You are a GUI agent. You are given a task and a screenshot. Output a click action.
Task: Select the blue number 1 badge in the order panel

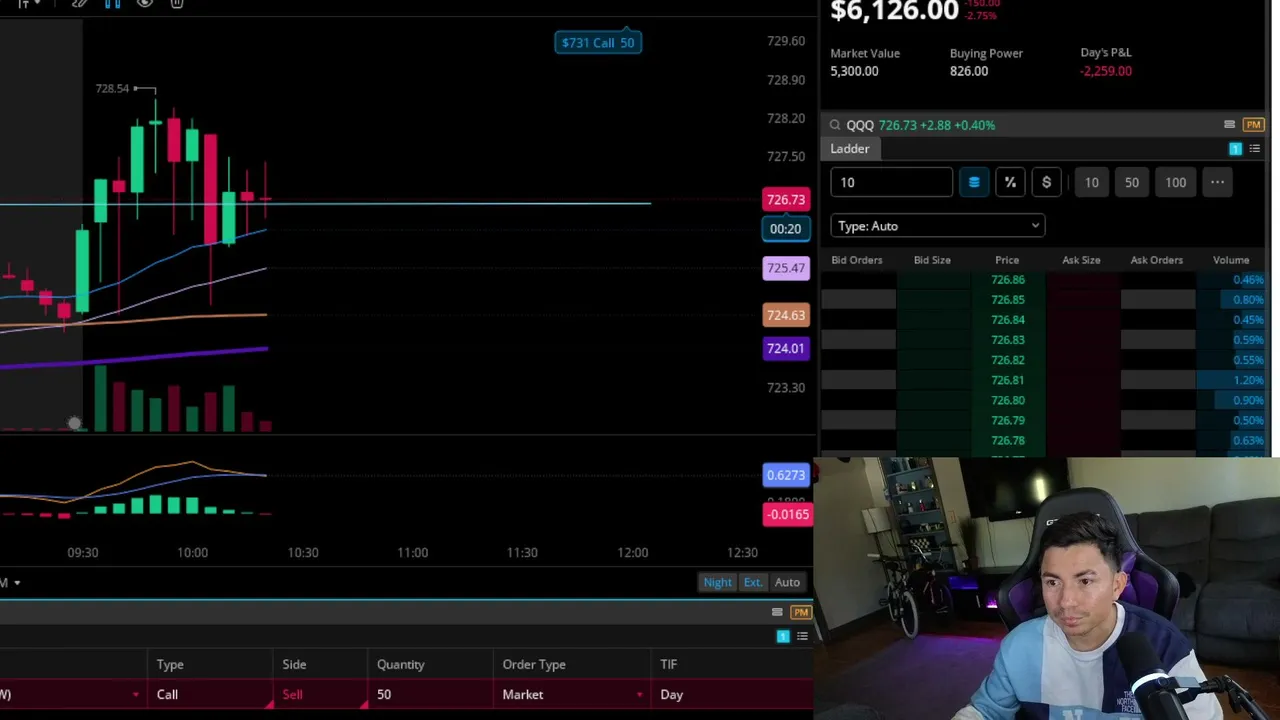[x=783, y=636]
